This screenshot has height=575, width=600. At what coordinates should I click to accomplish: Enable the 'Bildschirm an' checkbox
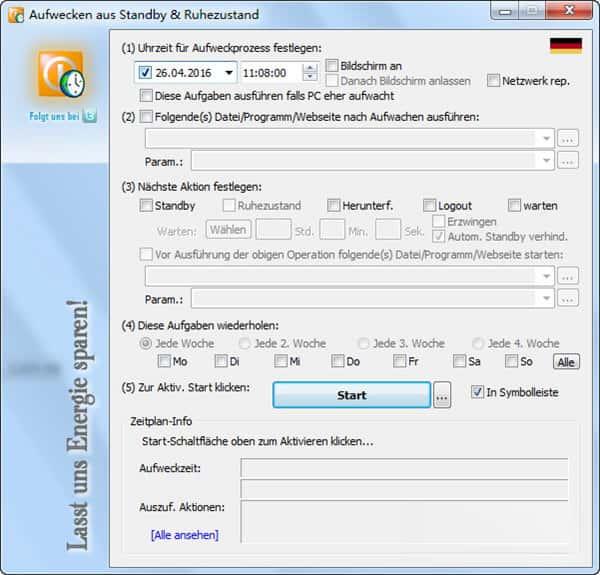(x=332, y=65)
